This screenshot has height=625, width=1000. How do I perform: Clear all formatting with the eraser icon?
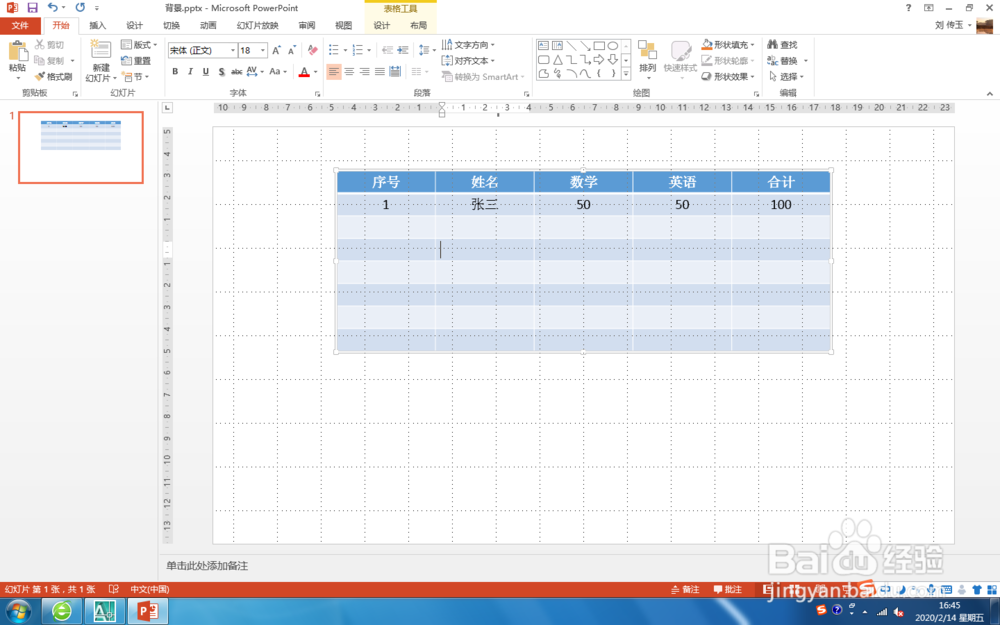tap(312, 50)
